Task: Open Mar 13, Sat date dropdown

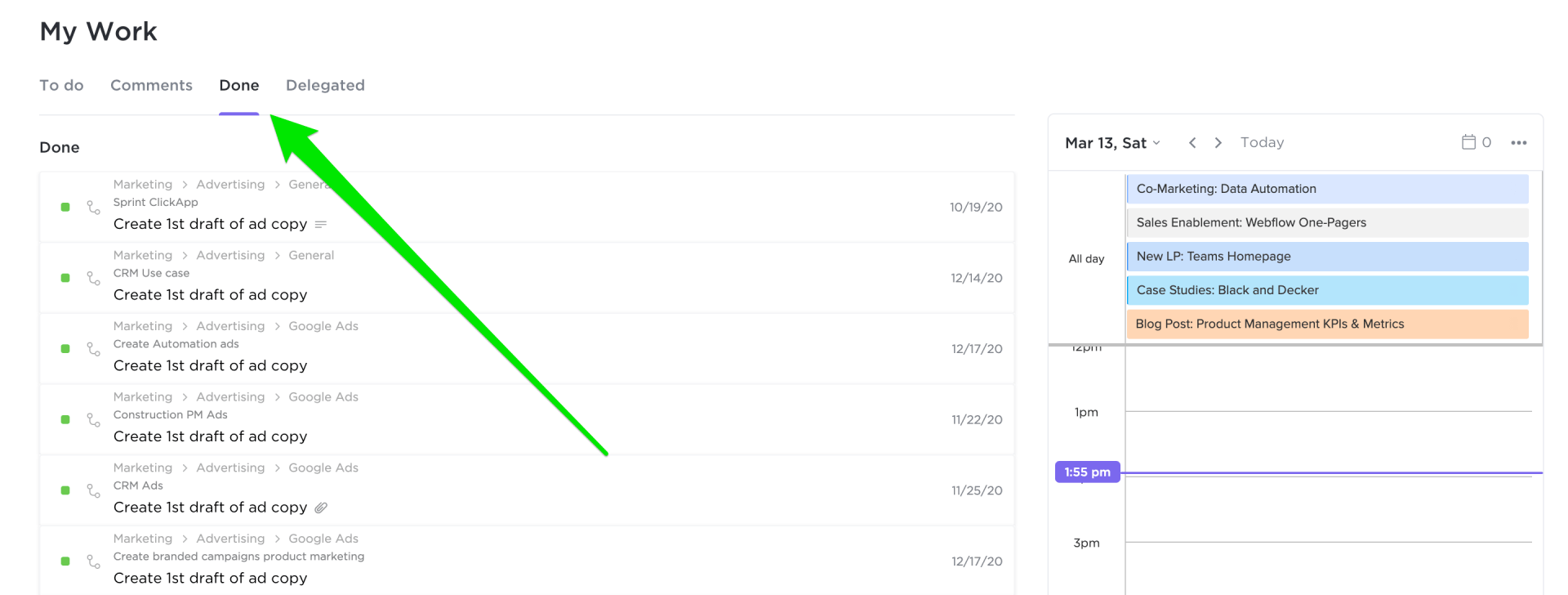Action: pyautogui.click(x=1112, y=143)
